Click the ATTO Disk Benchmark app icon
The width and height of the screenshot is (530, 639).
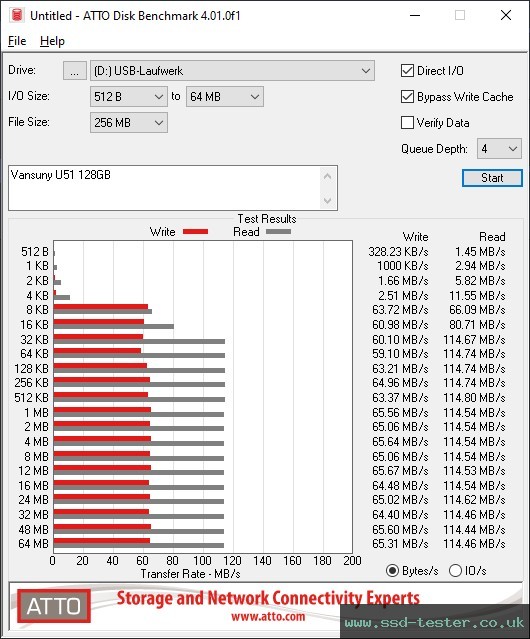(17, 15)
